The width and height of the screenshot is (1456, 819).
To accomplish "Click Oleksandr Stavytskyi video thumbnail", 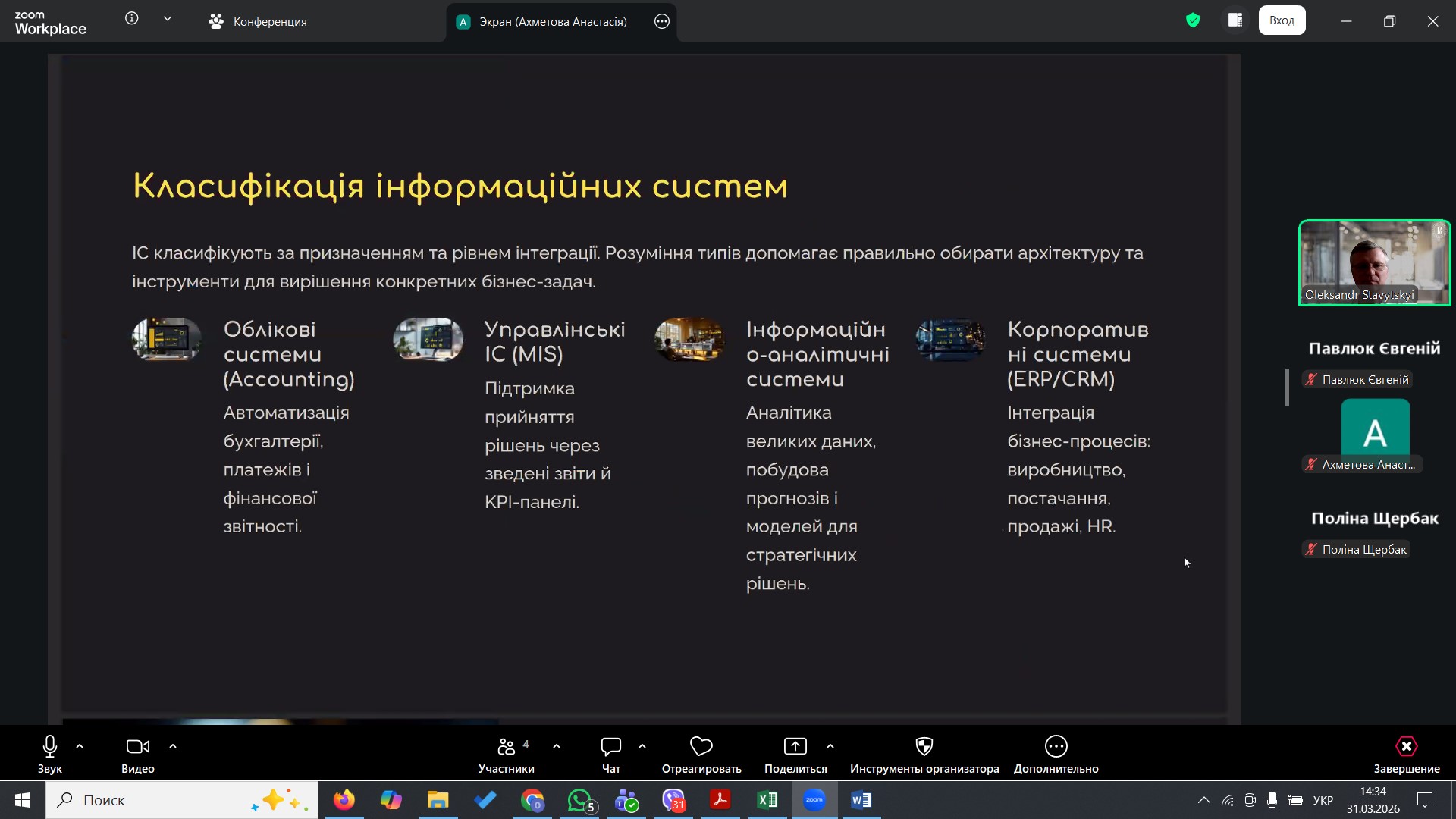I will tap(1374, 262).
